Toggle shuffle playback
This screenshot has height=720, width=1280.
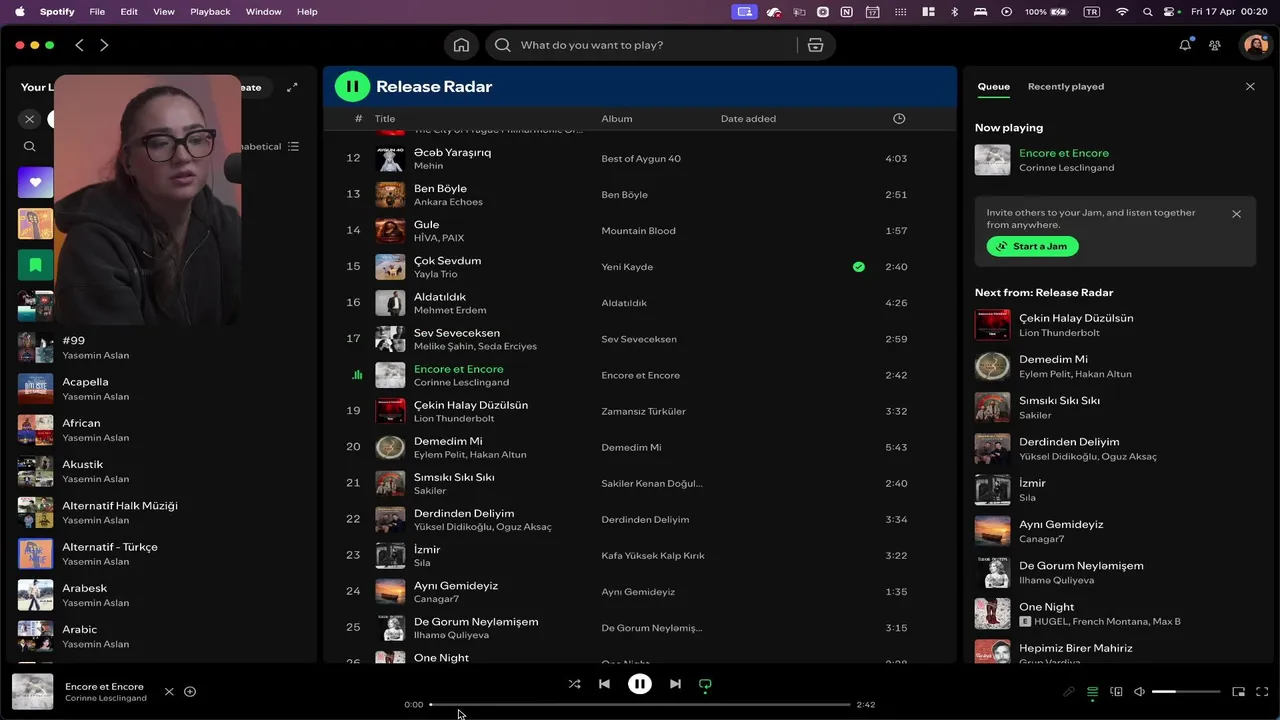pyautogui.click(x=574, y=684)
